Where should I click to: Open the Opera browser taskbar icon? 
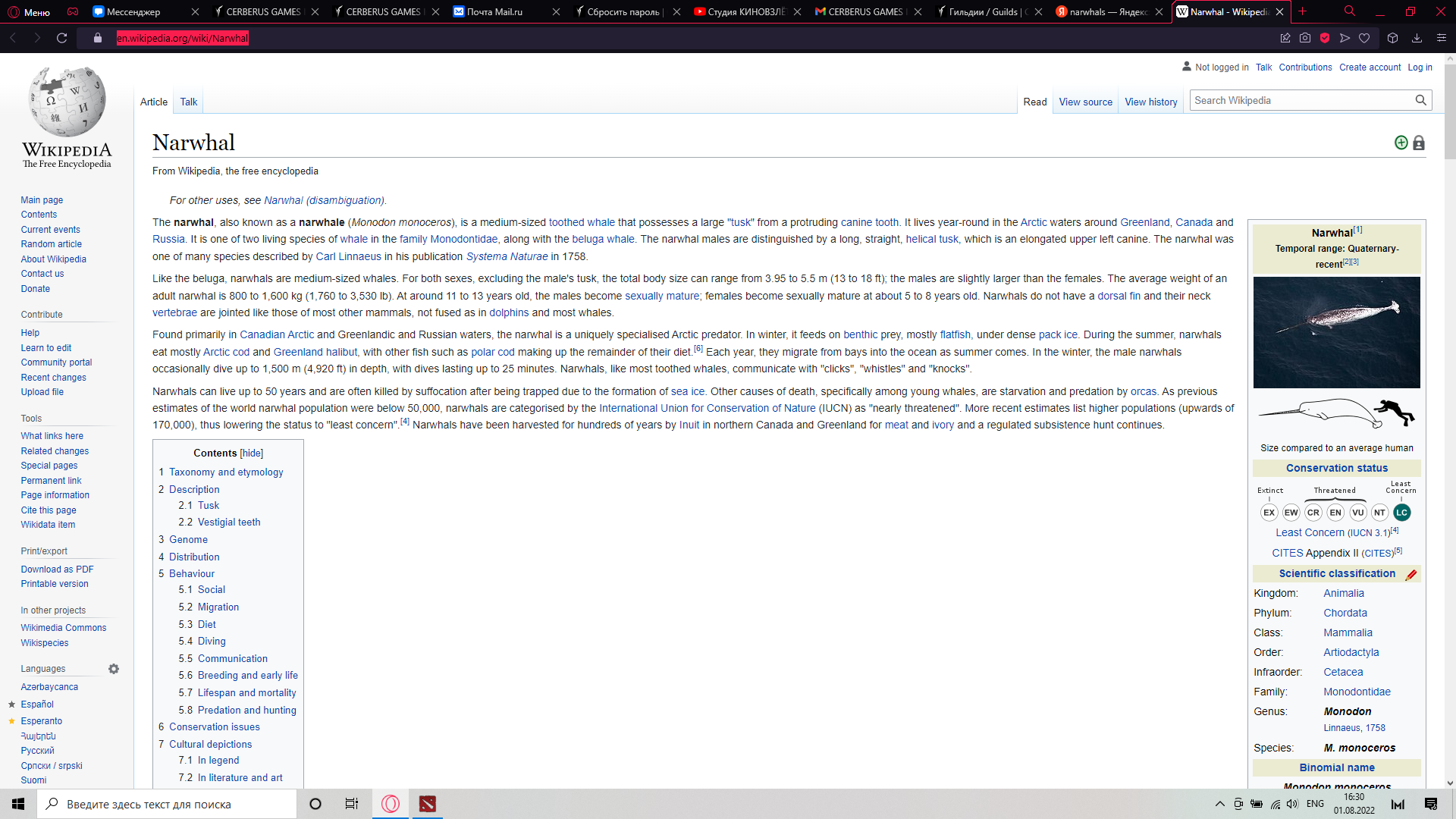391,804
